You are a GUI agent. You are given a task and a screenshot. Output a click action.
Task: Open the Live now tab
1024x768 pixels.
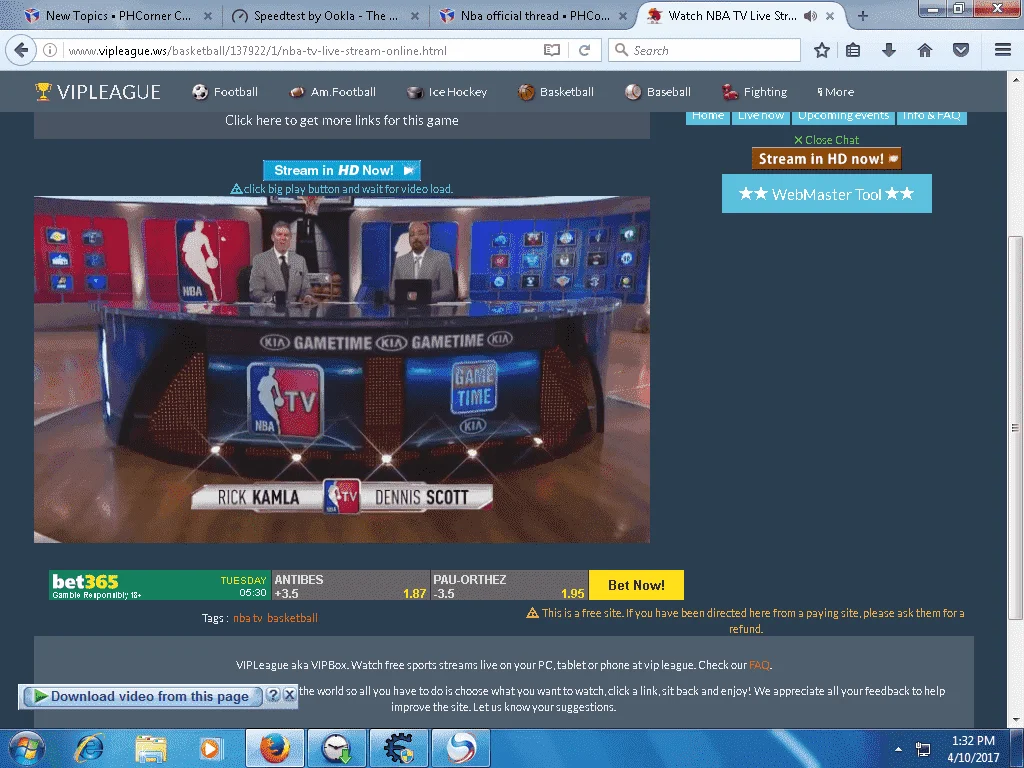click(761, 117)
